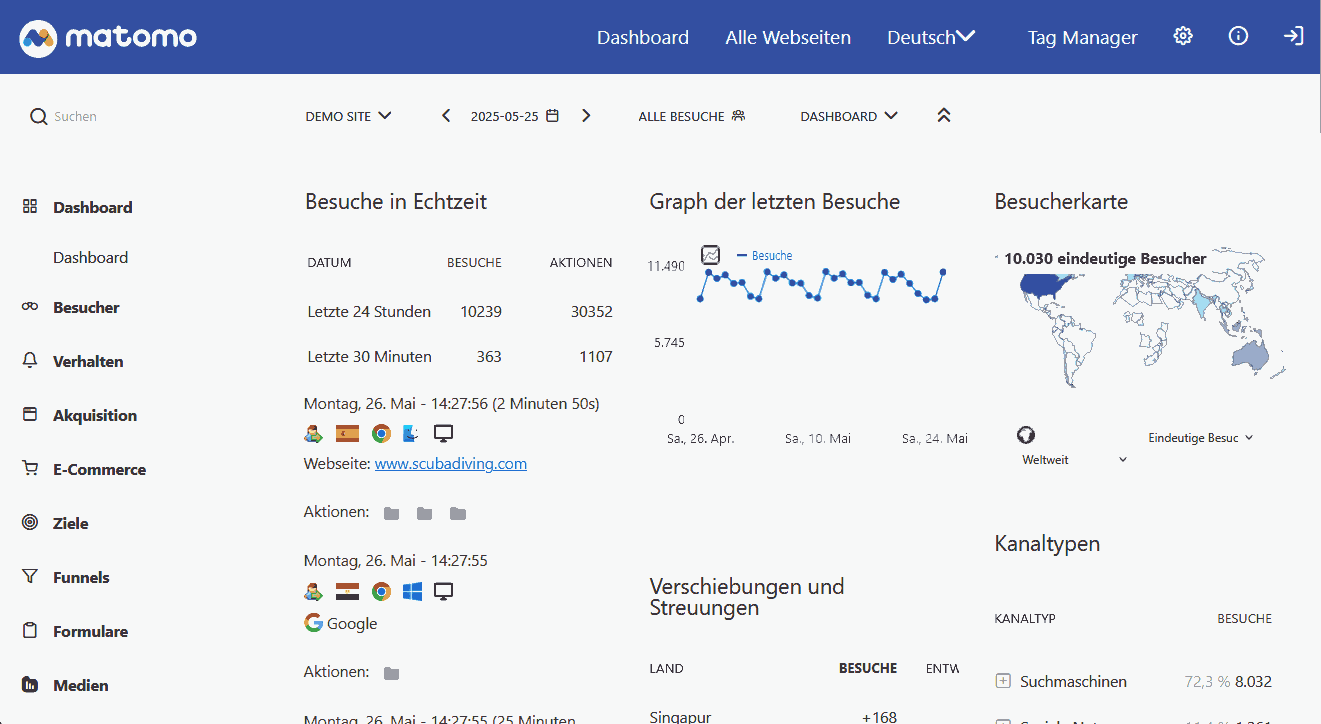Sort by BESUCHE in Kanaltypen table
Image resolution: width=1321 pixels, height=724 pixels.
coord(1244,619)
